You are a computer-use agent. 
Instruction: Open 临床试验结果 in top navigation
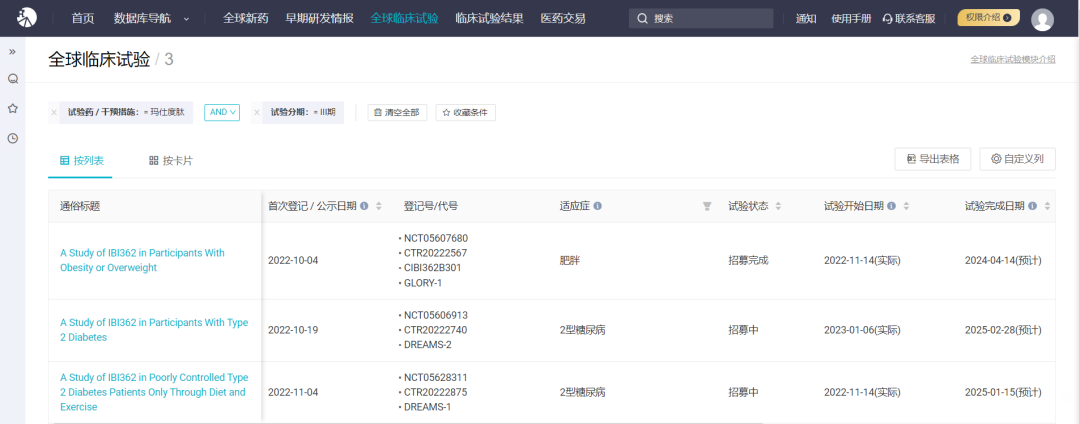[x=489, y=18]
